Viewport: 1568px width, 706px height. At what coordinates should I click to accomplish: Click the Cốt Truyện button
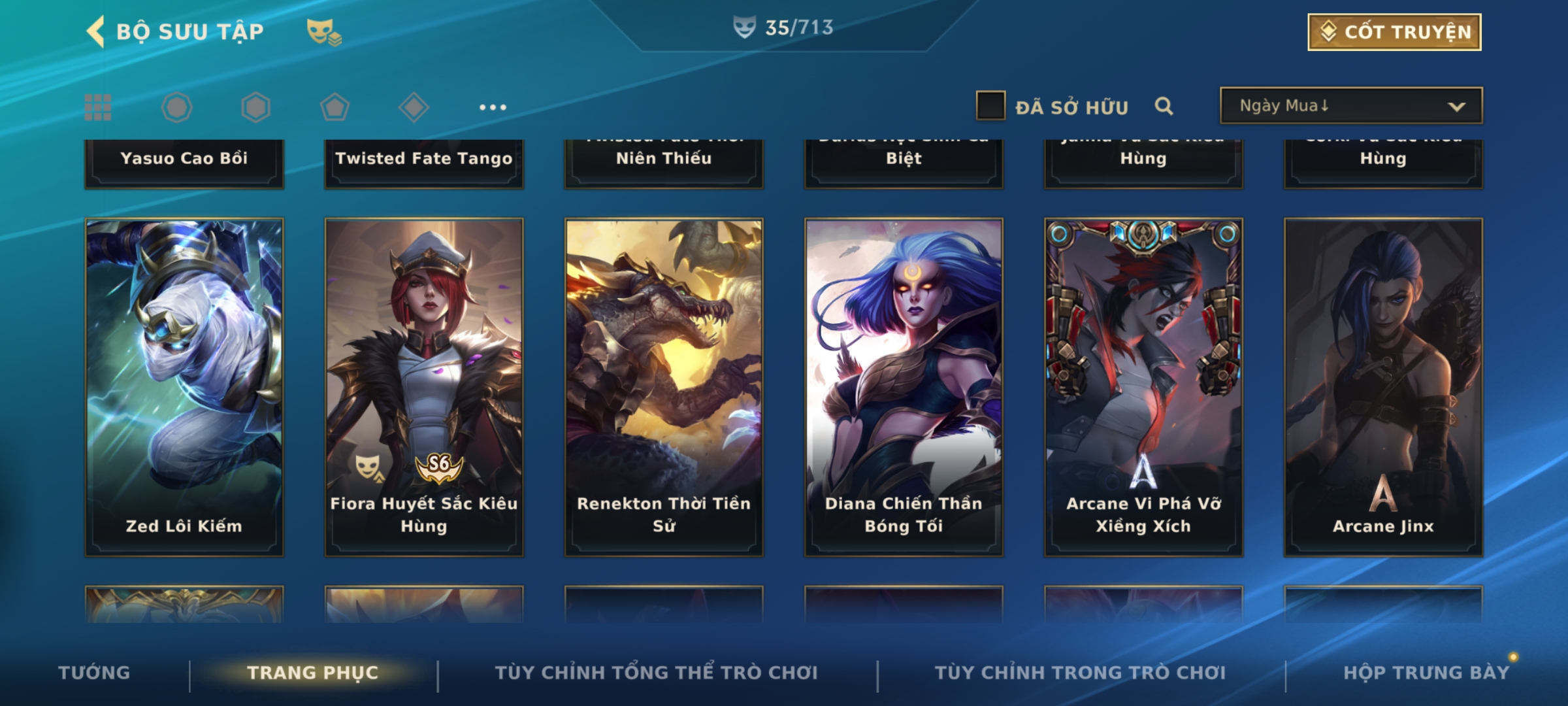click(x=1394, y=31)
